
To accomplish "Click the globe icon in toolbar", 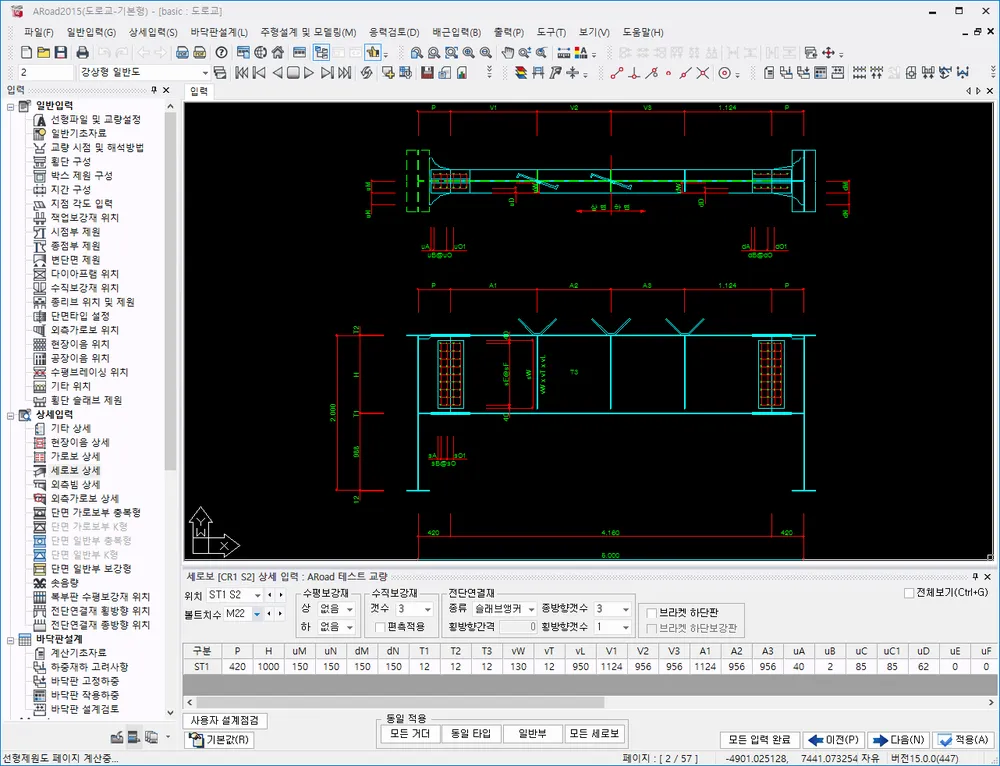I will pos(260,52).
